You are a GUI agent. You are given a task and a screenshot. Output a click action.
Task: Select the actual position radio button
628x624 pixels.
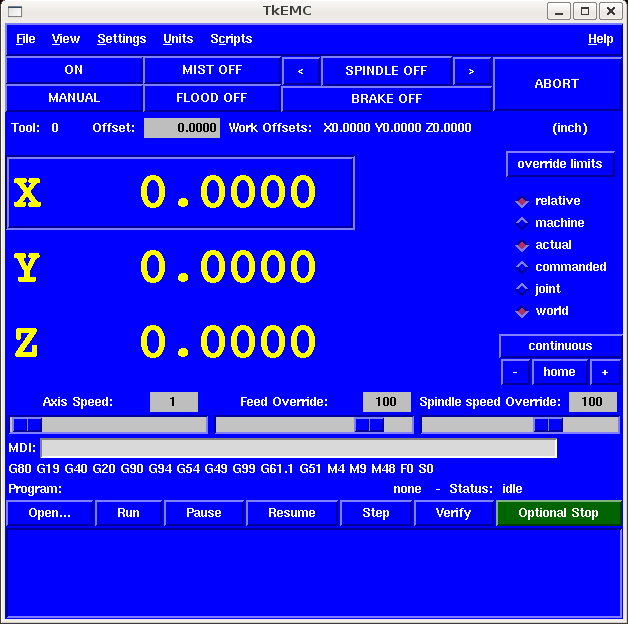pyautogui.click(x=543, y=245)
